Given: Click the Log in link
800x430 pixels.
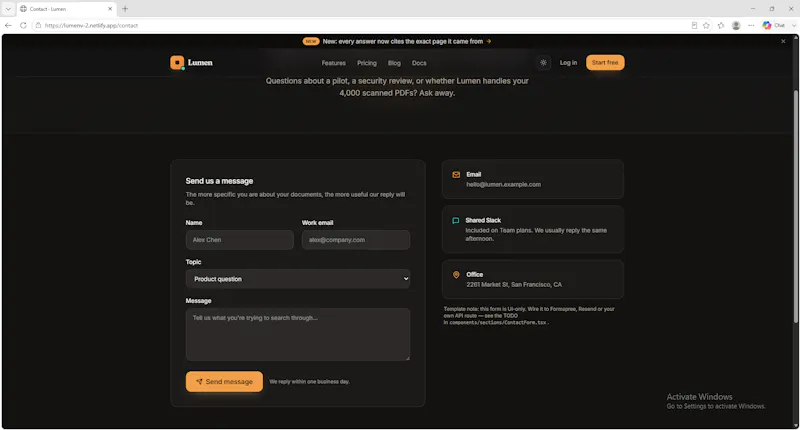Looking at the screenshot, I should tap(568, 62).
